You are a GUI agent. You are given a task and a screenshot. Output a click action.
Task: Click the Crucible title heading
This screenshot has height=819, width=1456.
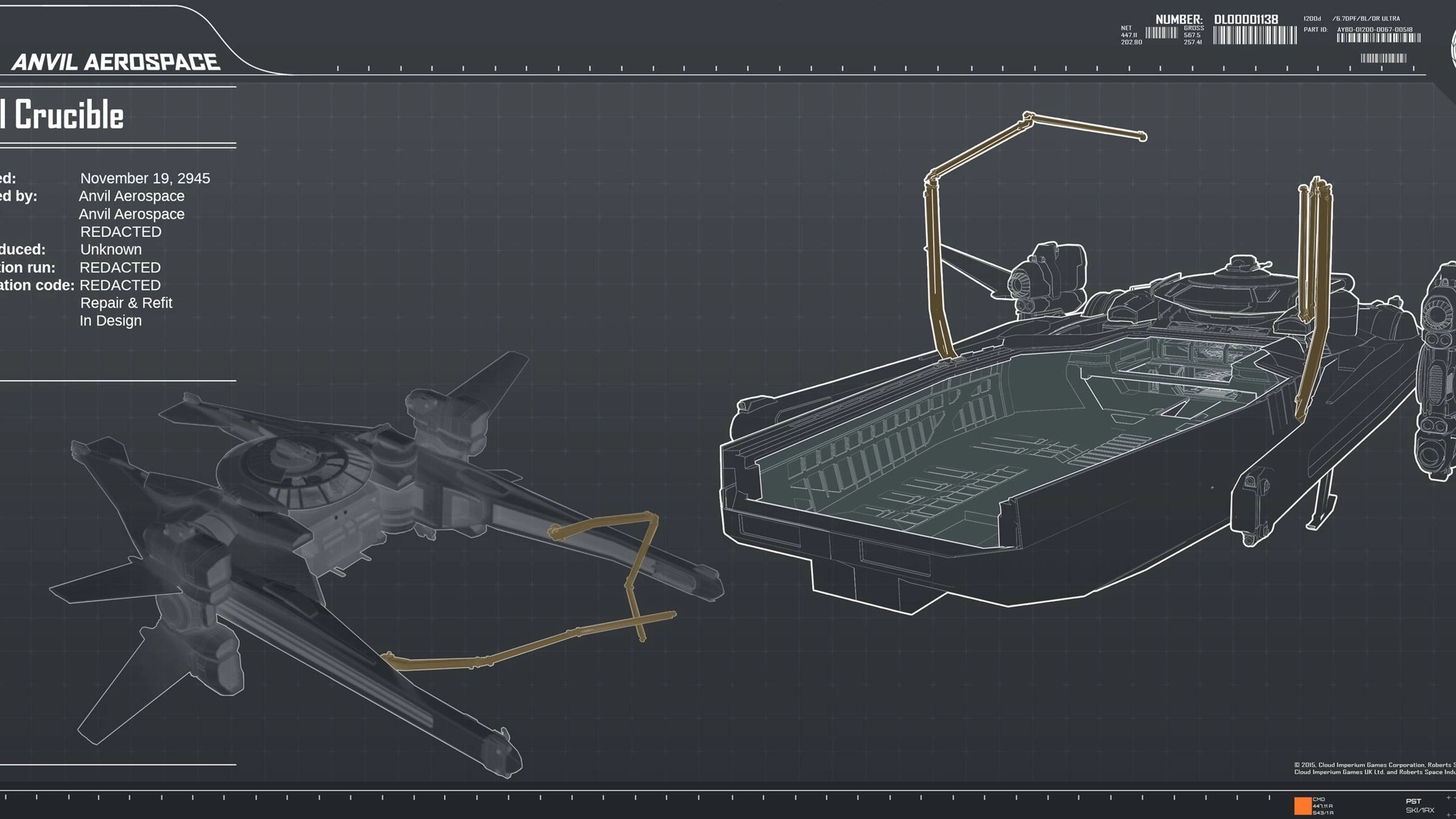click(68, 115)
